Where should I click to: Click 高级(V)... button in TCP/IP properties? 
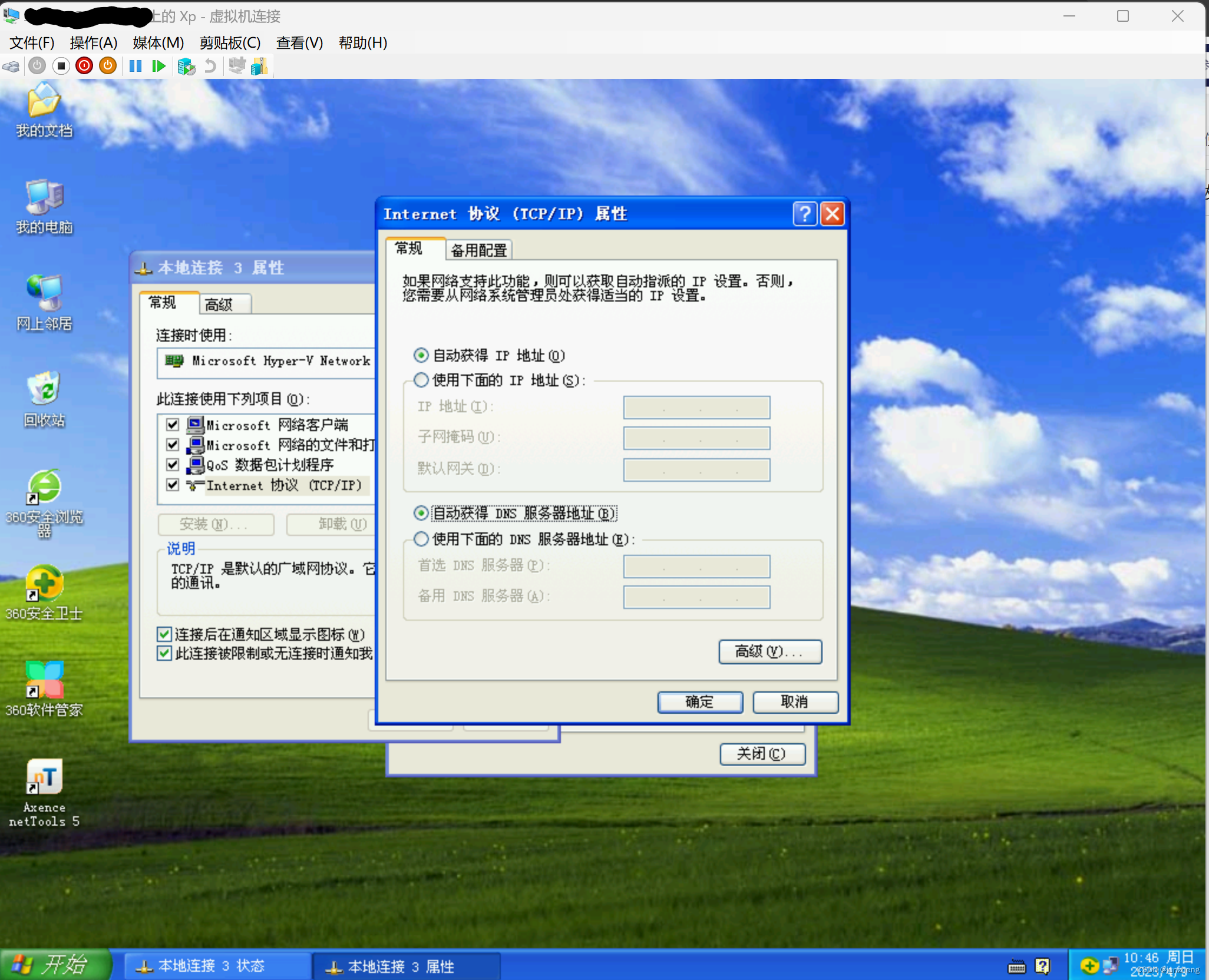point(770,651)
